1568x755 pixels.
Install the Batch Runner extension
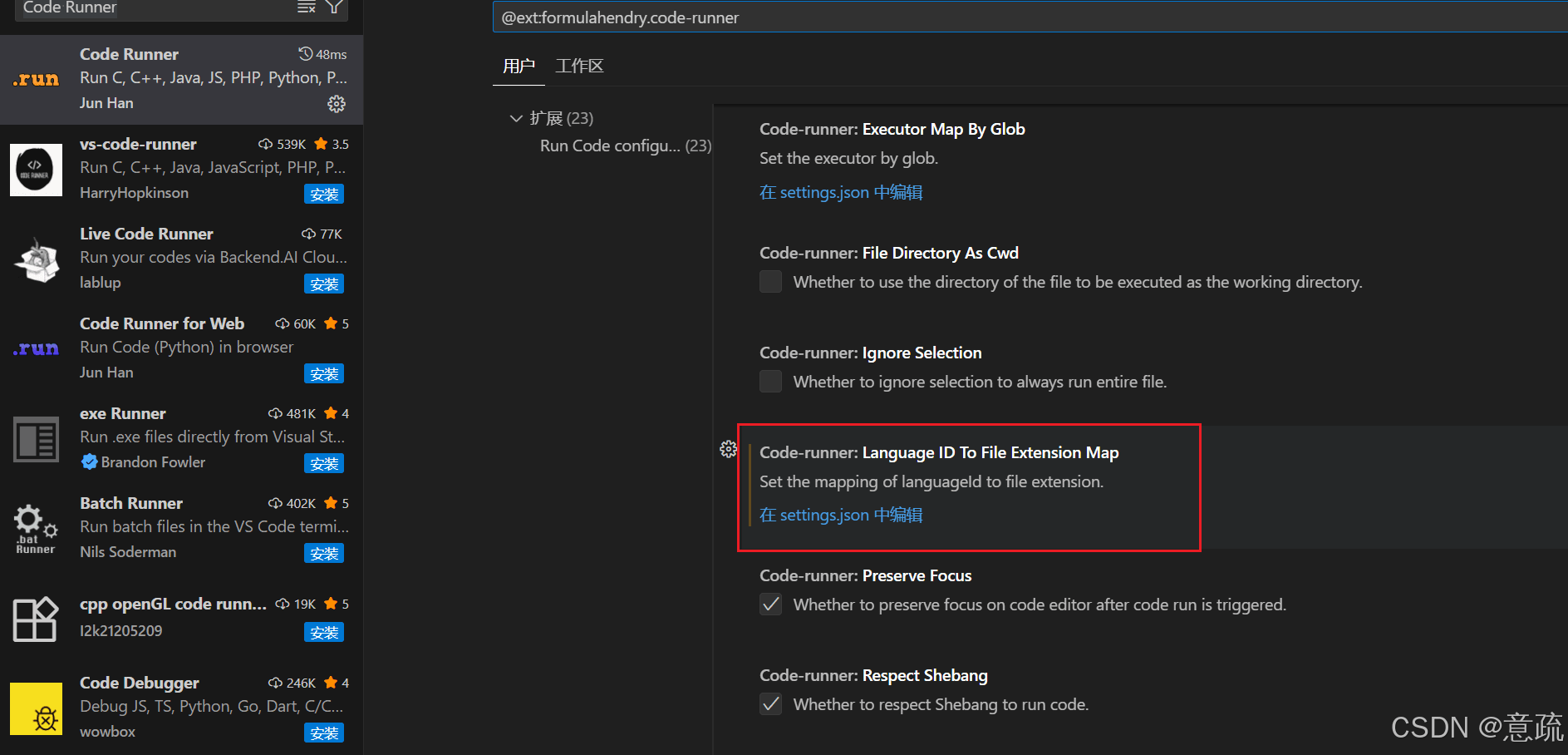[324, 554]
